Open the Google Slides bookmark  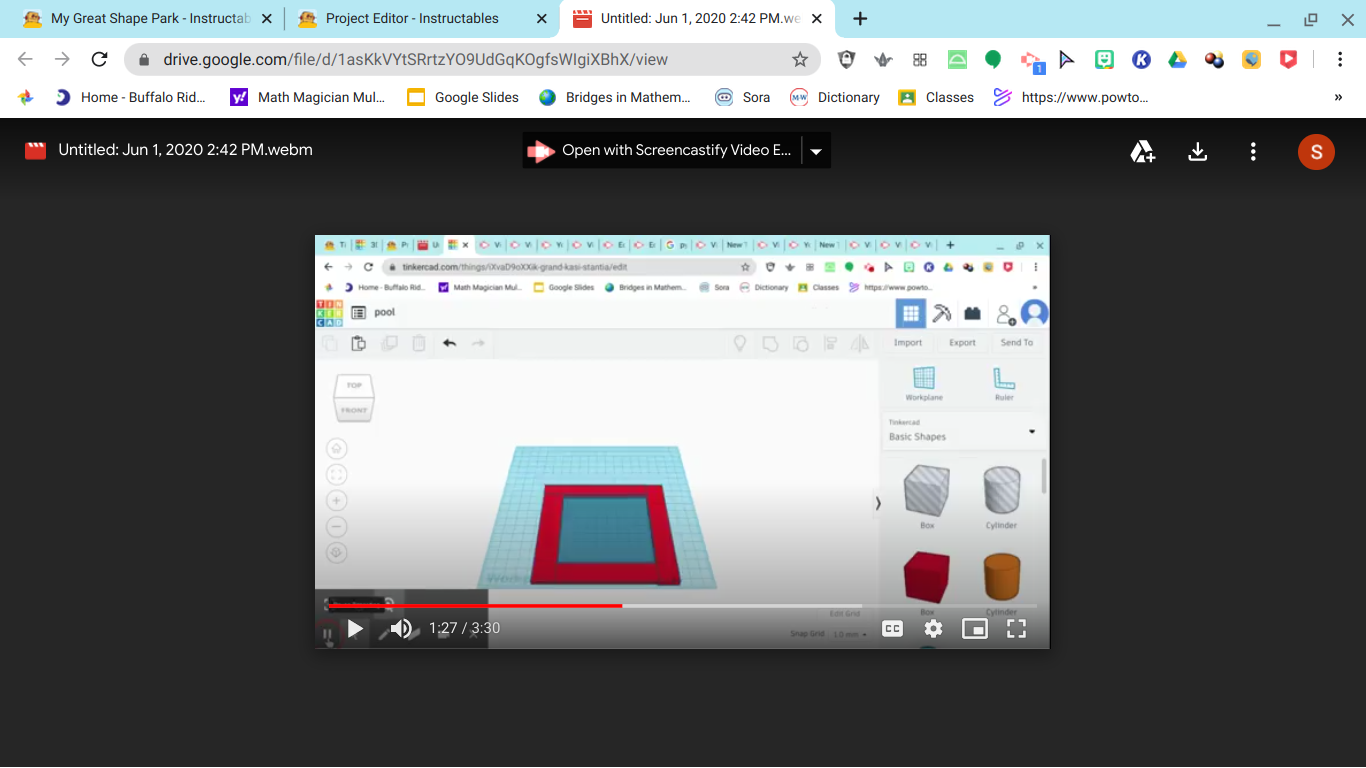pyautogui.click(x=463, y=97)
